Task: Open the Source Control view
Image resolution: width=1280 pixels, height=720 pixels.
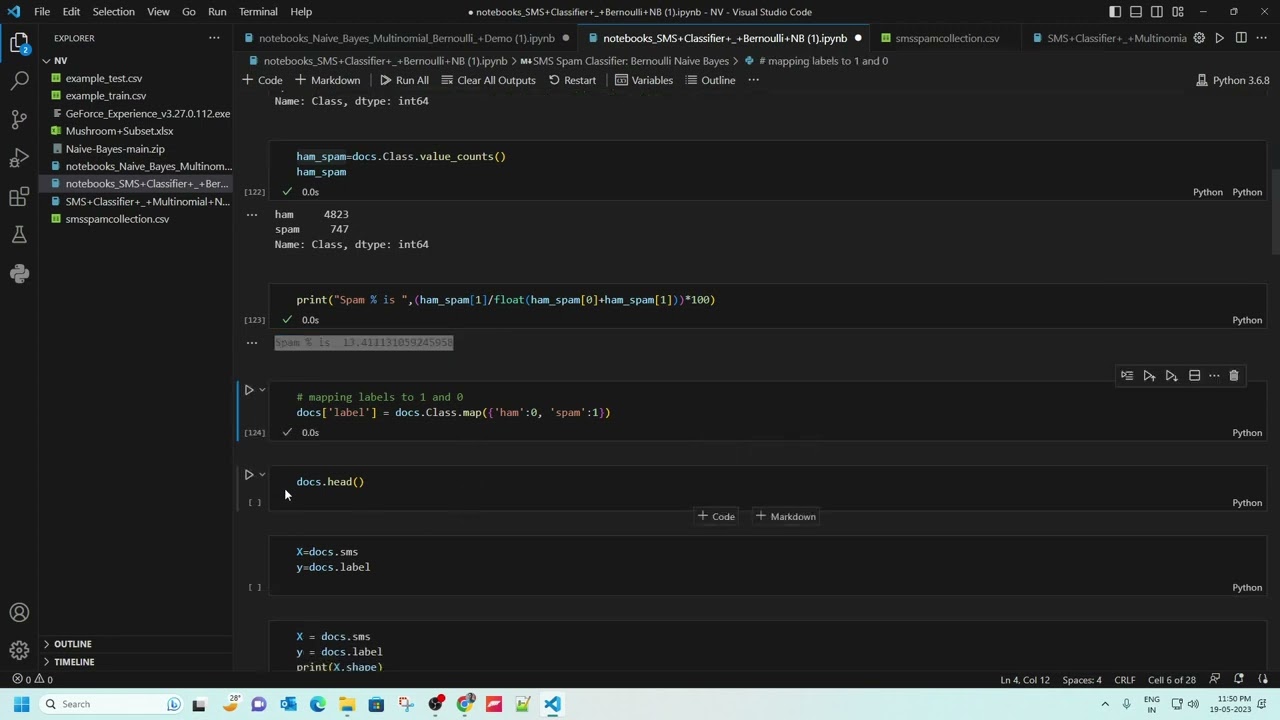Action: [x=19, y=119]
